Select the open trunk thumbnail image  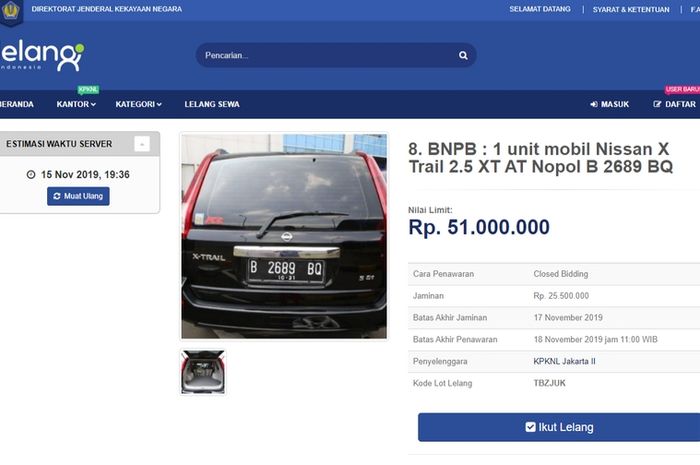pyautogui.click(x=203, y=372)
